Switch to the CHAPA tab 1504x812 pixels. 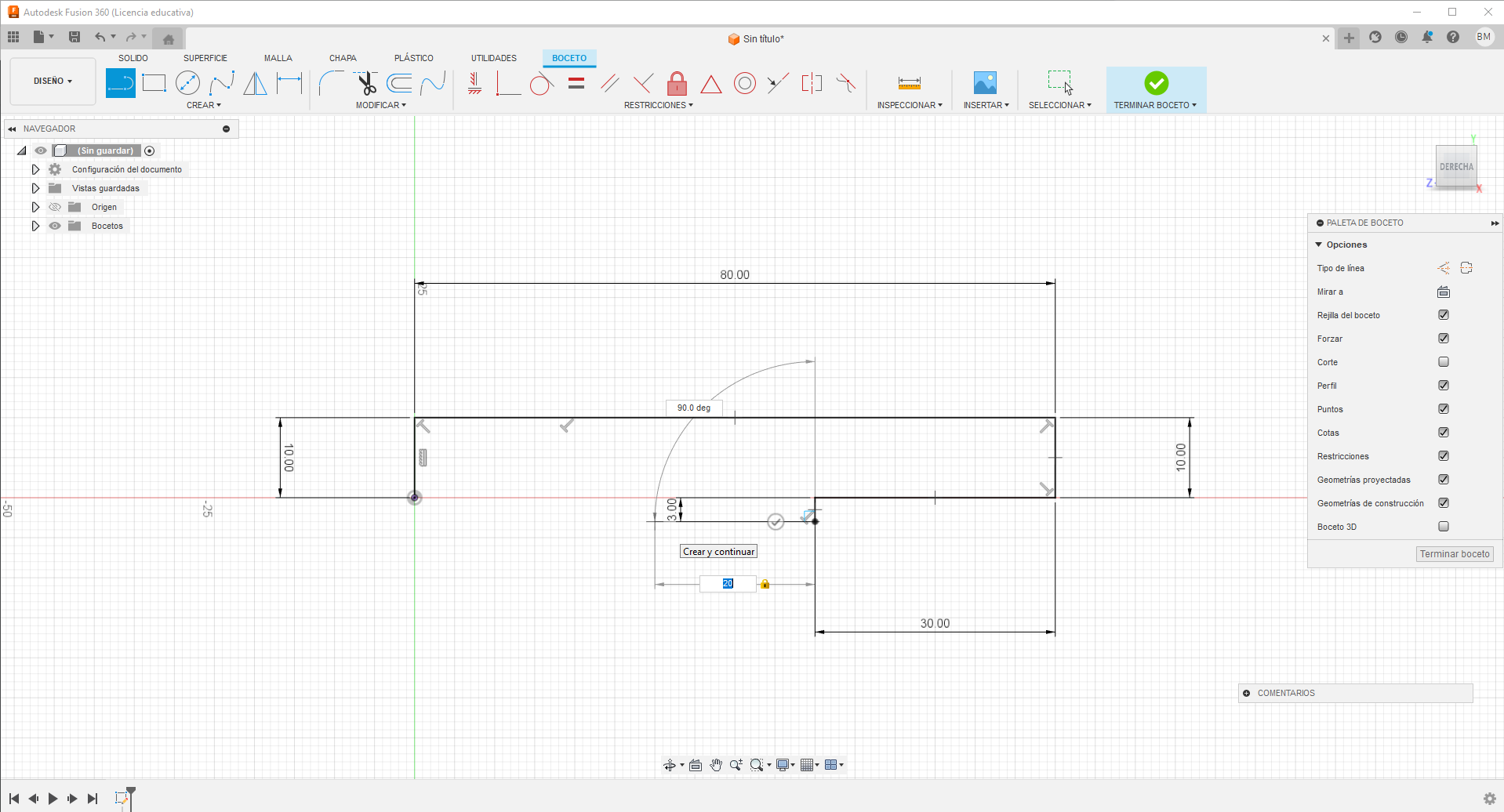(343, 58)
